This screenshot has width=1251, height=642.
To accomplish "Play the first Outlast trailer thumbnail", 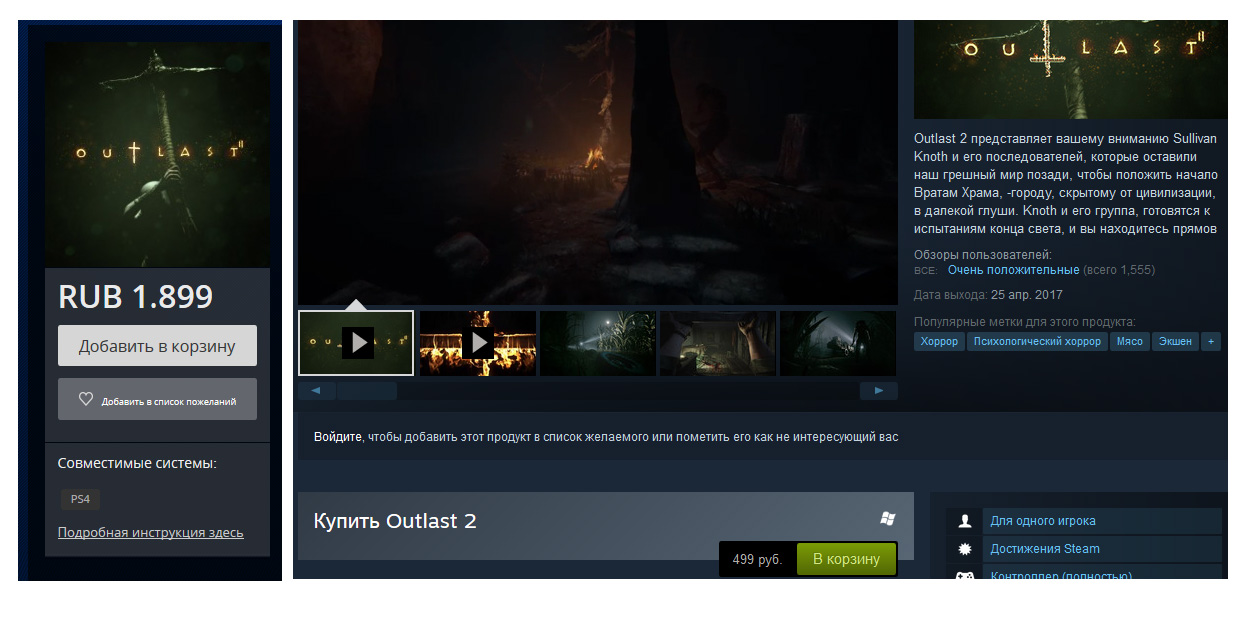I will coord(356,343).
